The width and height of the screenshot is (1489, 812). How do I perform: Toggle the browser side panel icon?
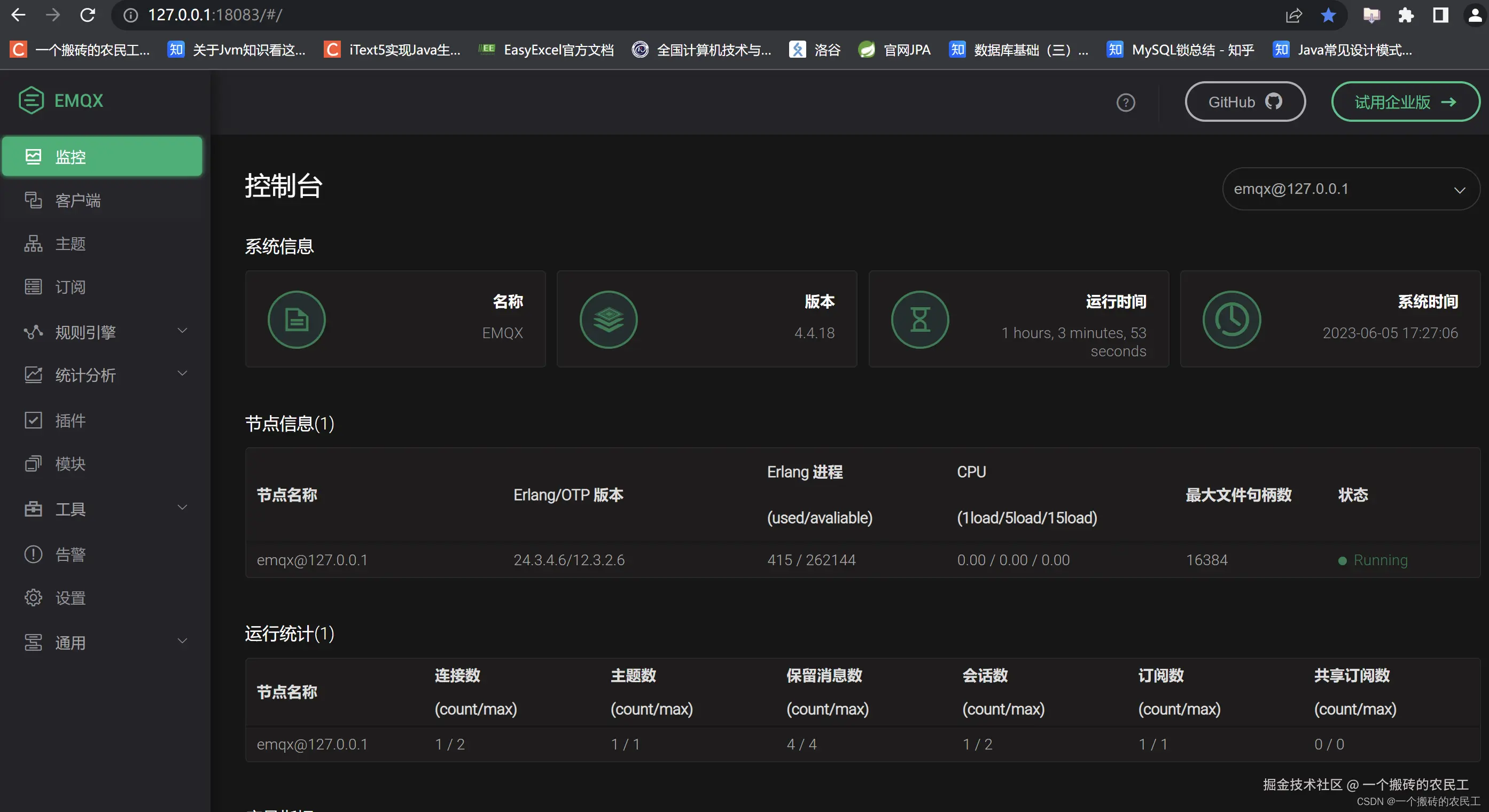point(1440,14)
